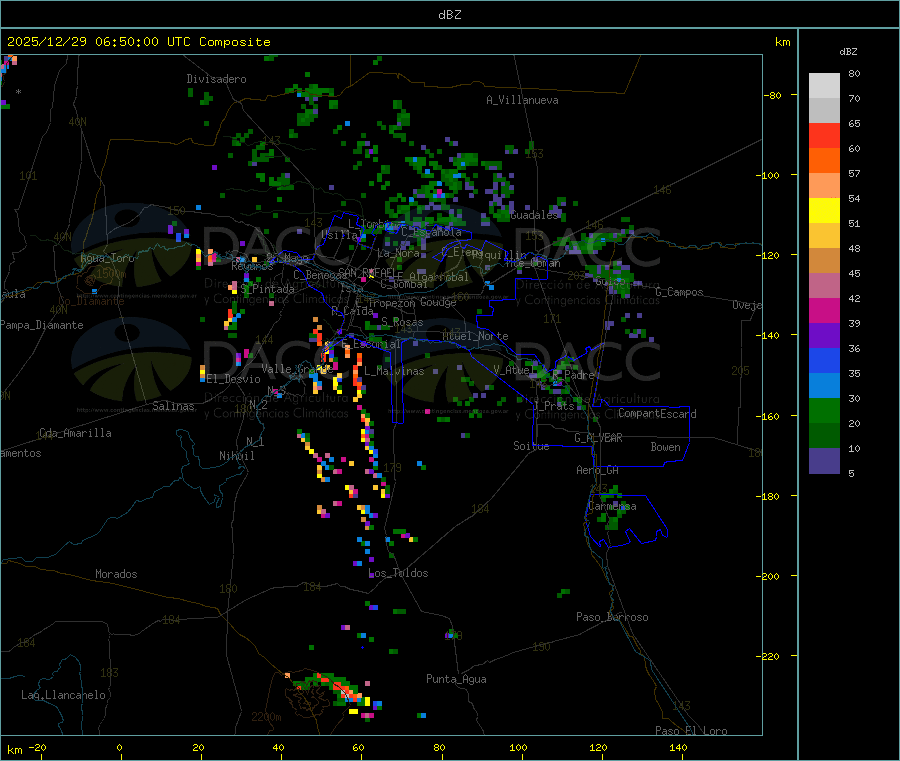Viewport: 900px width, 761px height.
Task: Click the 0 km bottom axis label
Action: pos(119,747)
